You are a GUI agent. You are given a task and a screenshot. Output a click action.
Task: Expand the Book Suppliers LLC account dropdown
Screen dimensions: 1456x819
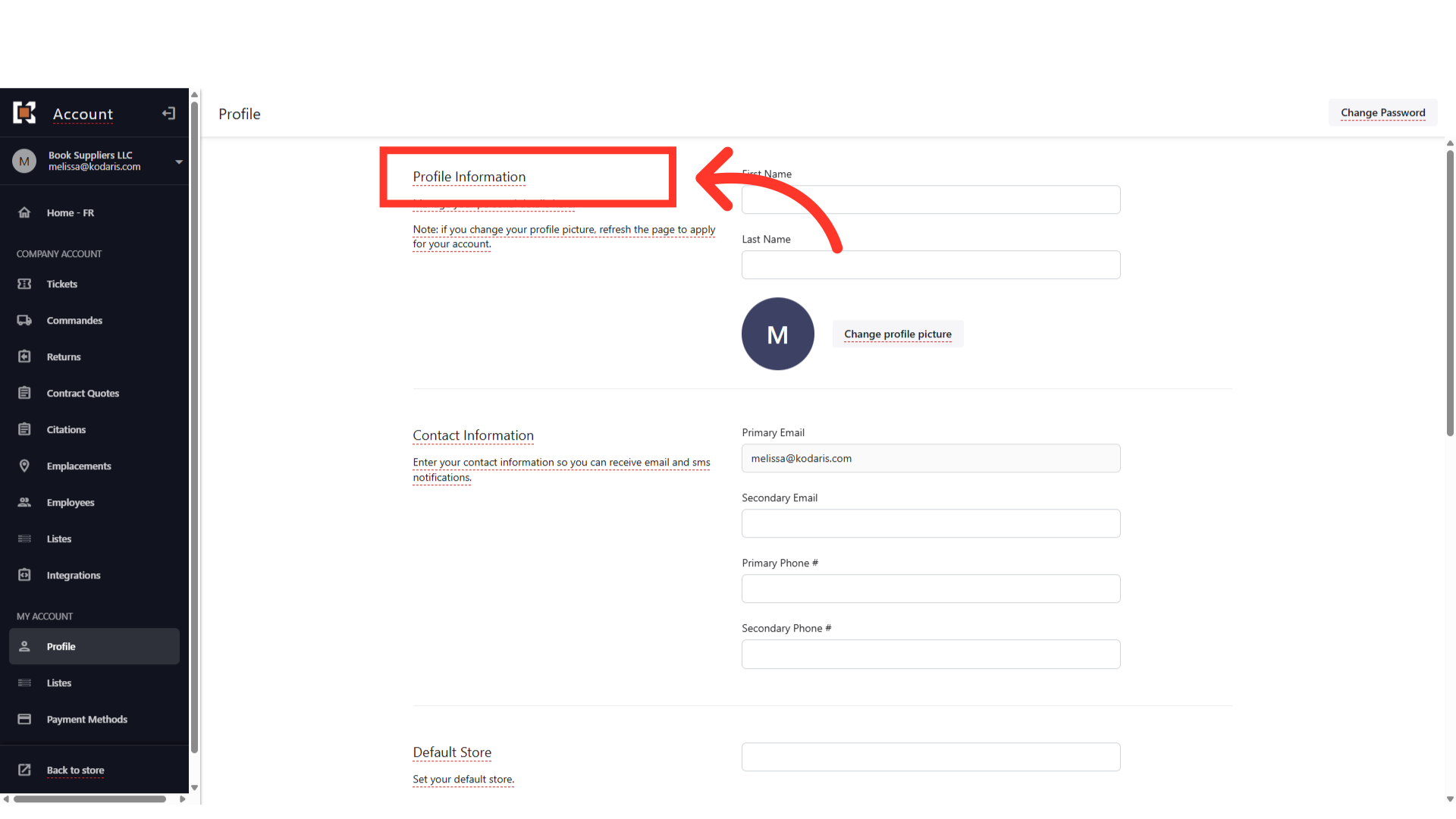pos(179,162)
